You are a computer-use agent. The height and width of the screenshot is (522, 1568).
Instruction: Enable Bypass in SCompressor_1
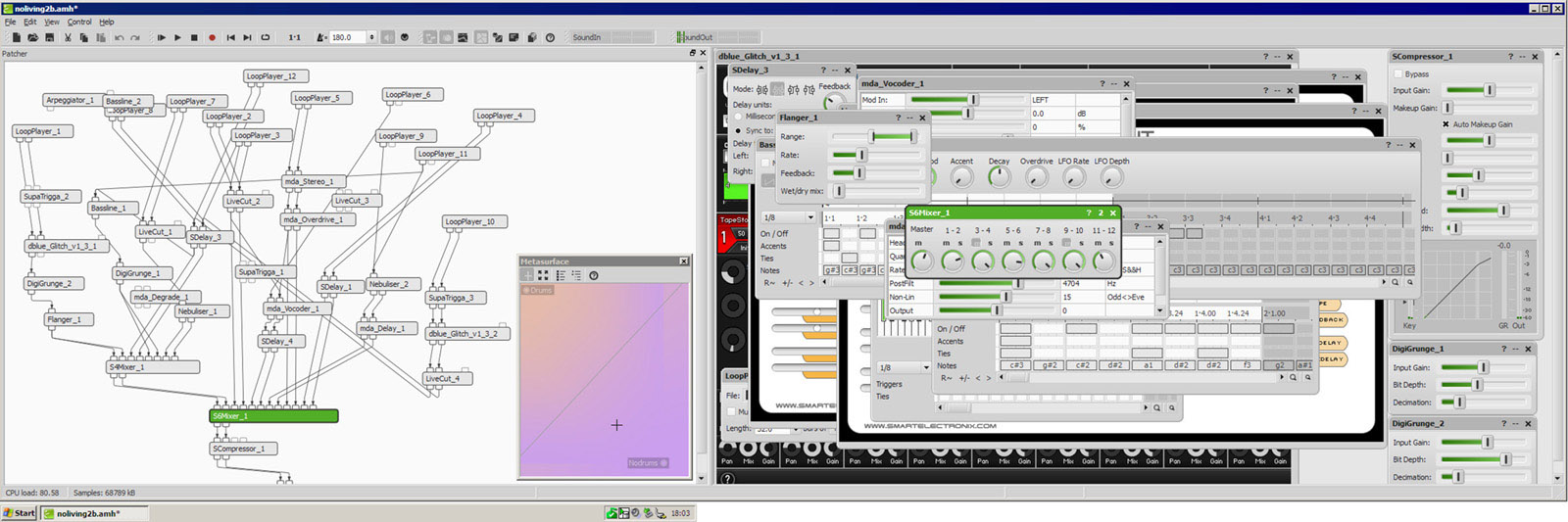point(1398,73)
